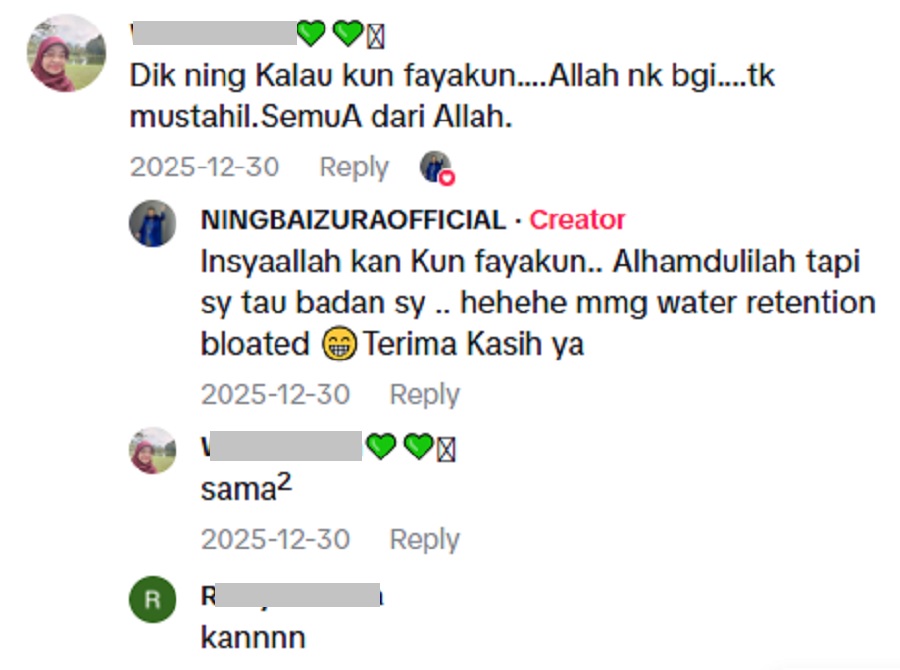Click the grinning emoji in the creator's reply
Screen dimensions: 900x670
click(340, 345)
